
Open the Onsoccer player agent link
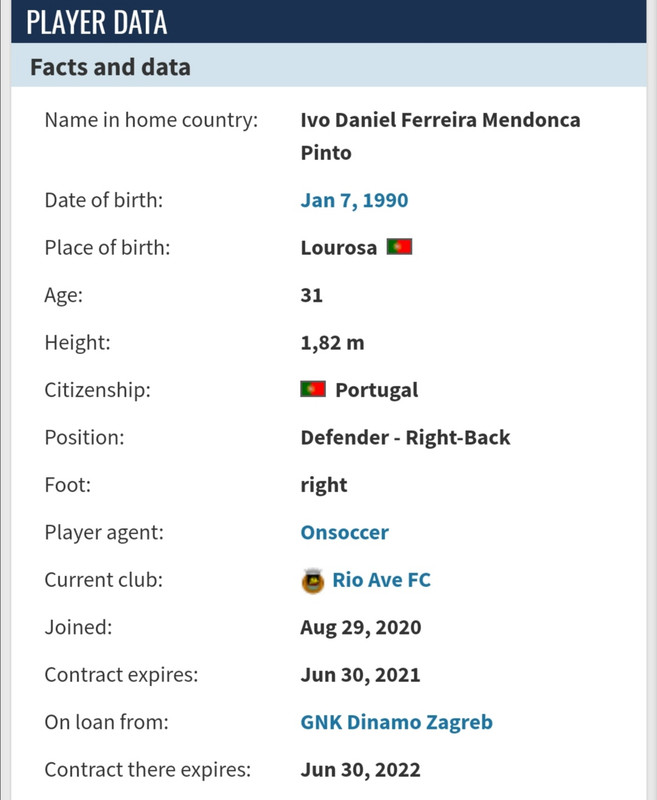point(344,532)
